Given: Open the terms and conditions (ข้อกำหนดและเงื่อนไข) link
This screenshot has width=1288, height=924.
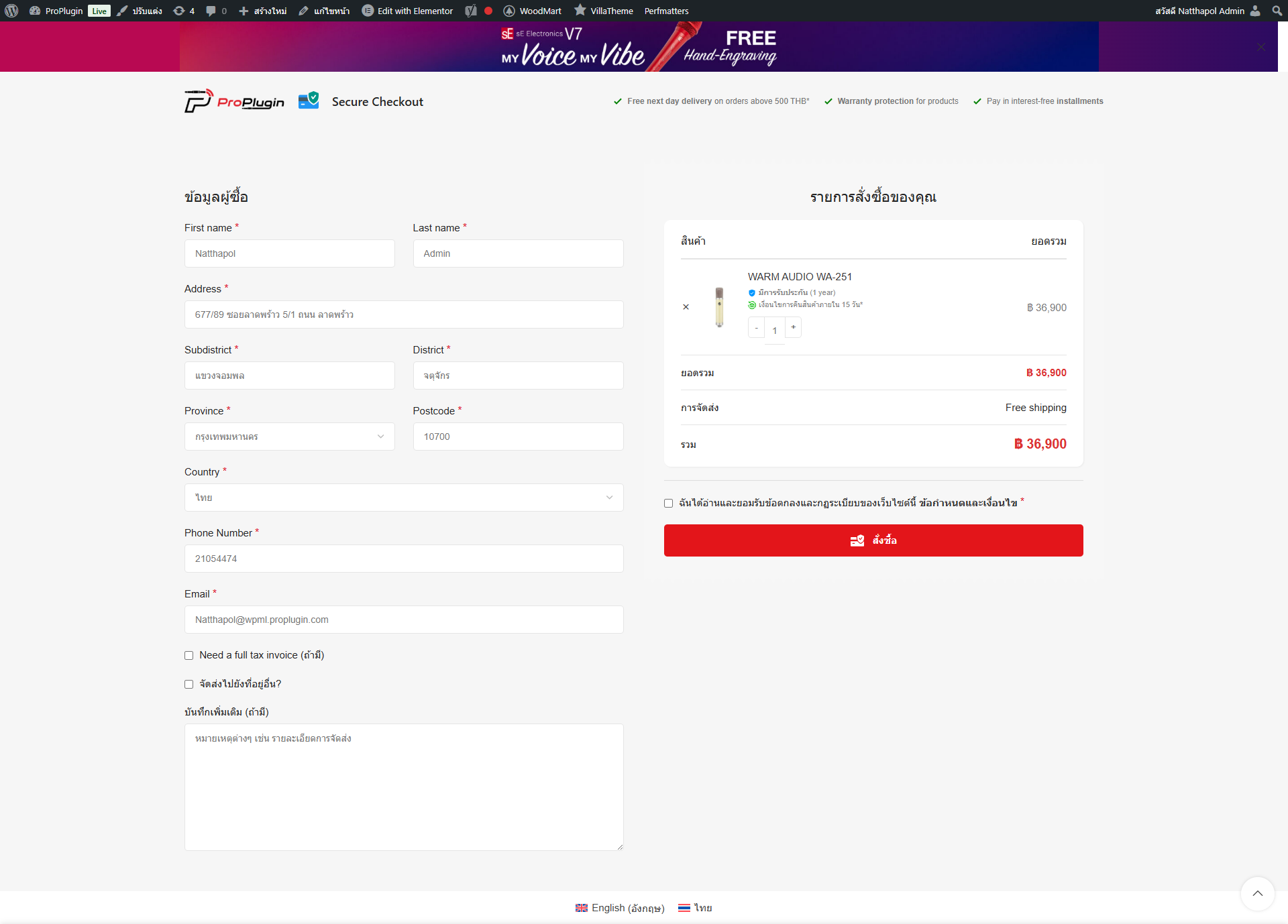Looking at the screenshot, I should [968, 503].
